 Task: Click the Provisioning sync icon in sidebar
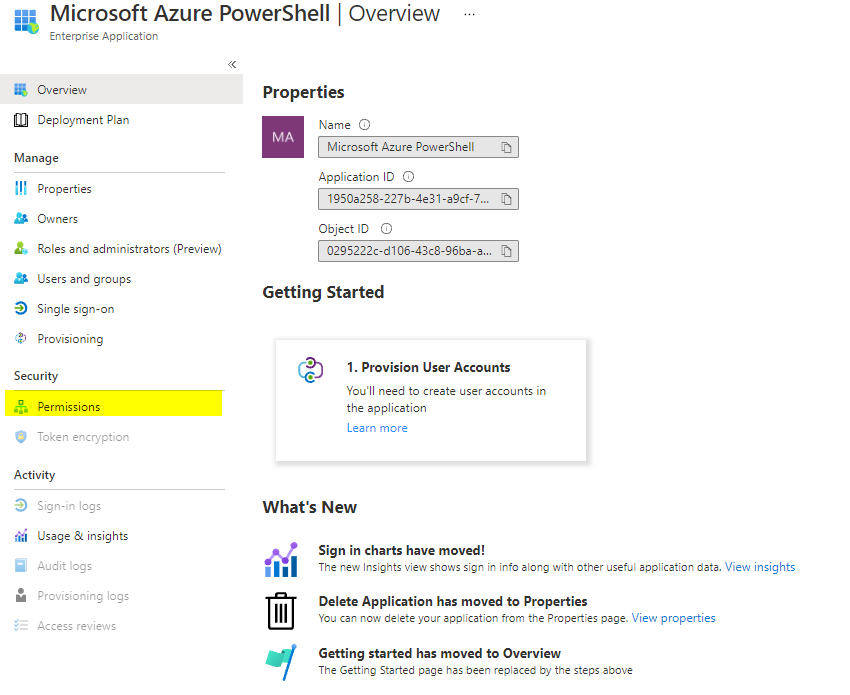click(x=21, y=338)
